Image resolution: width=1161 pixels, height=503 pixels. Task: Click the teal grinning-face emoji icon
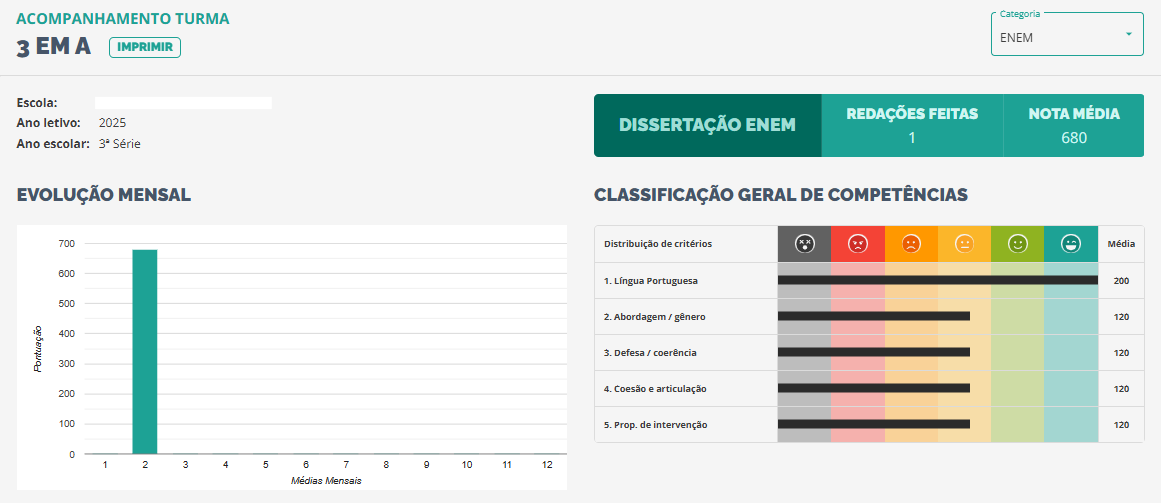pos(1071,244)
